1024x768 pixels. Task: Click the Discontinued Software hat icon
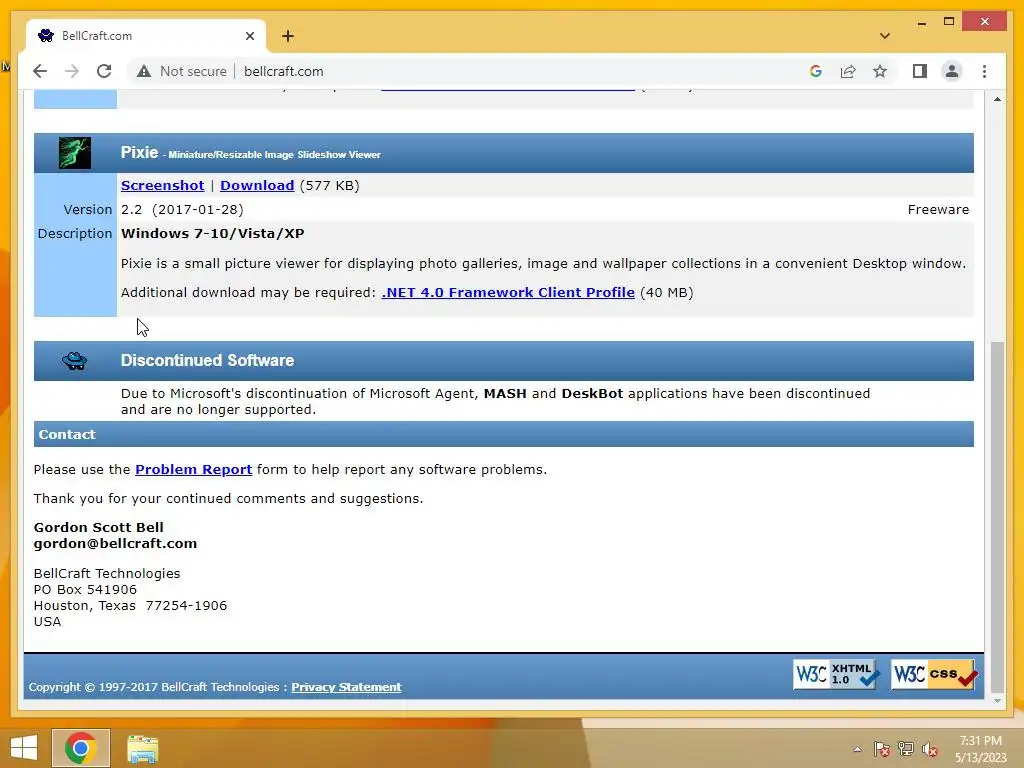tap(74, 360)
